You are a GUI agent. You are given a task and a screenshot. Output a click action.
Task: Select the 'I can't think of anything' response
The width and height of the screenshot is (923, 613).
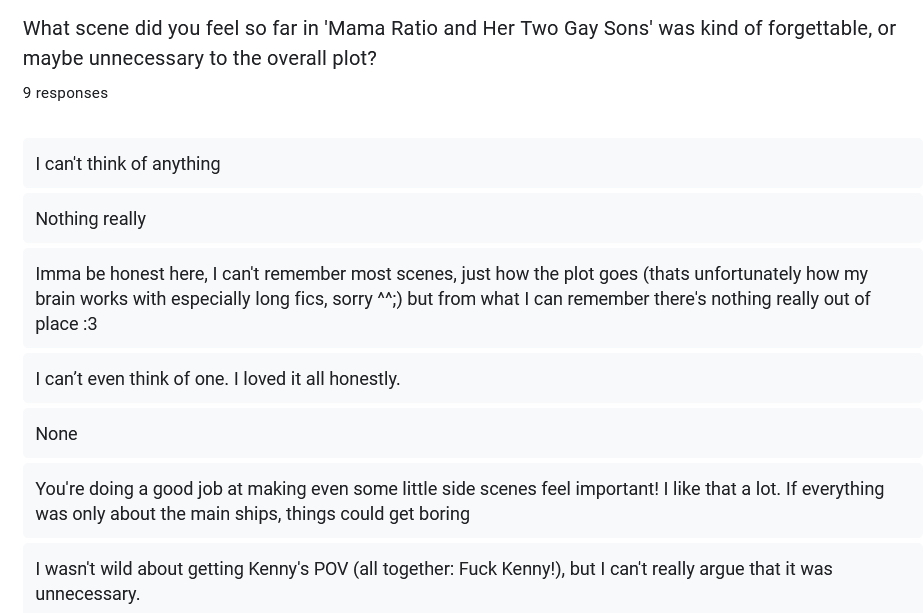click(x=128, y=164)
